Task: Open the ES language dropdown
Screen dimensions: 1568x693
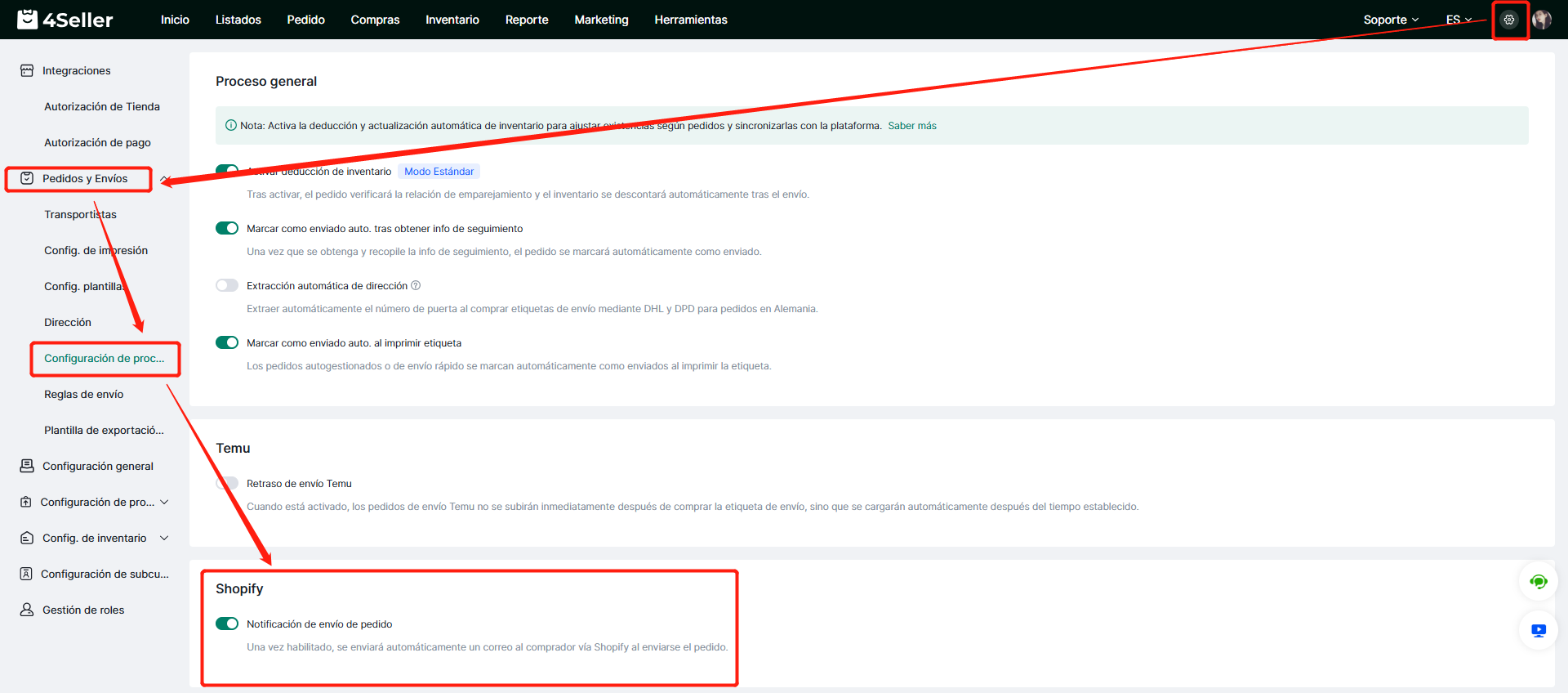Action: [x=1459, y=20]
